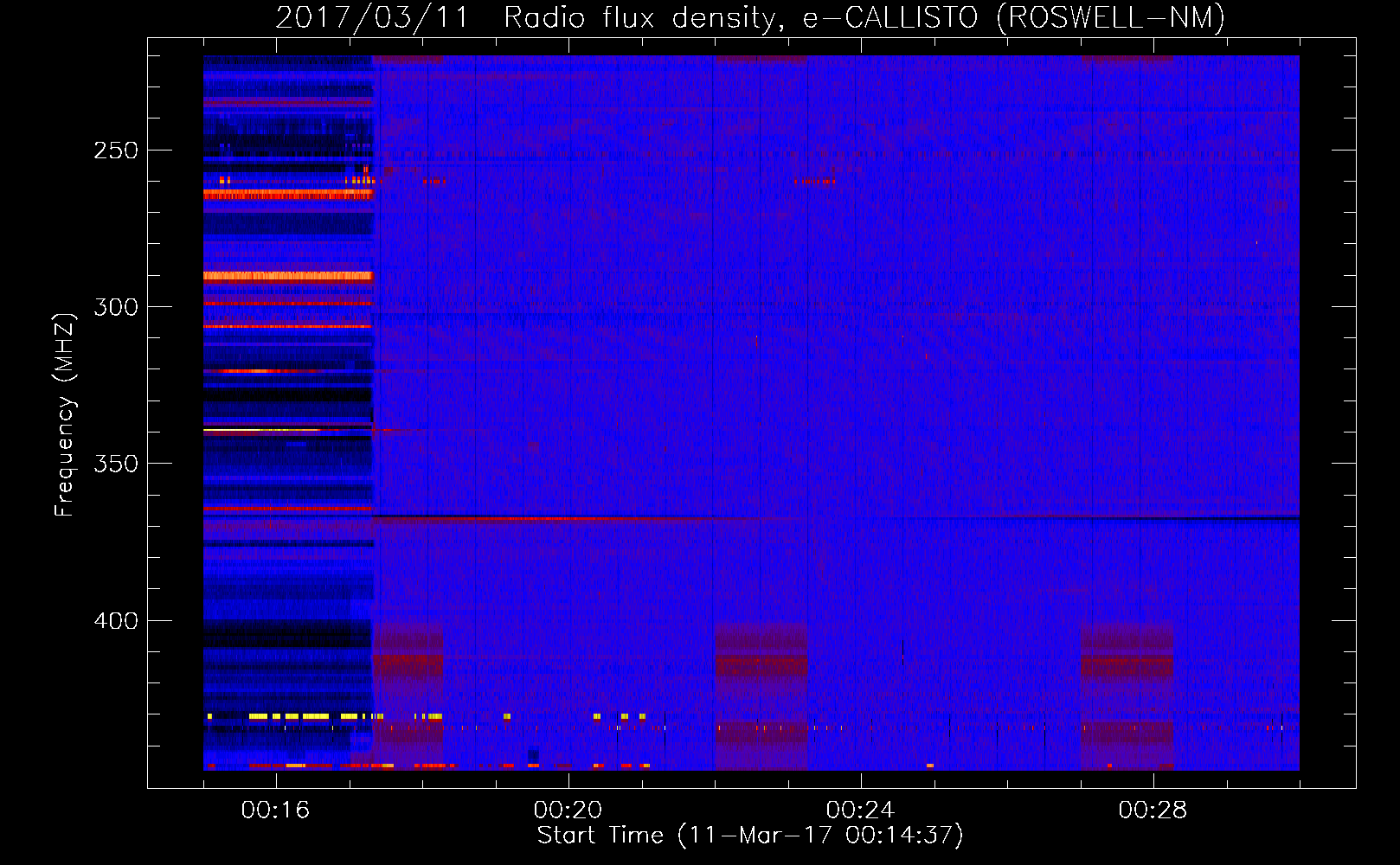Click the 300 frequency tick label
1400x865 pixels.
point(116,307)
